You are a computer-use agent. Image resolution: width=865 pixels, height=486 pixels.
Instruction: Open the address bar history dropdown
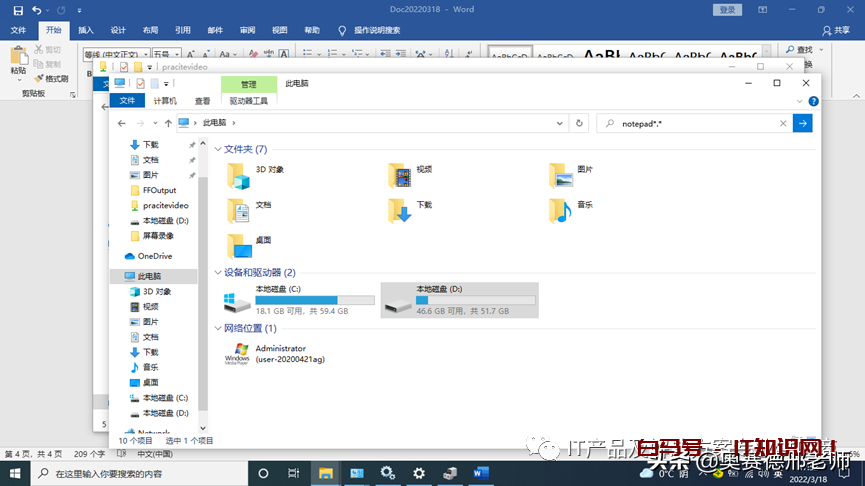(x=561, y=123)
